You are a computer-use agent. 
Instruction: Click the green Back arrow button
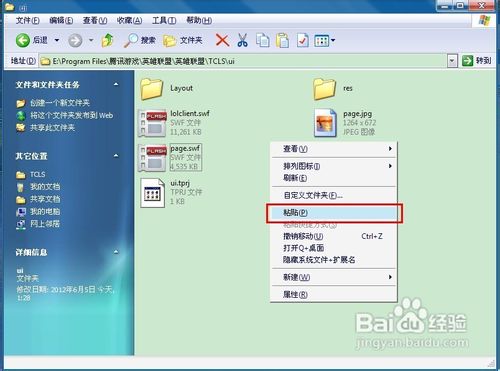(23, 40)
